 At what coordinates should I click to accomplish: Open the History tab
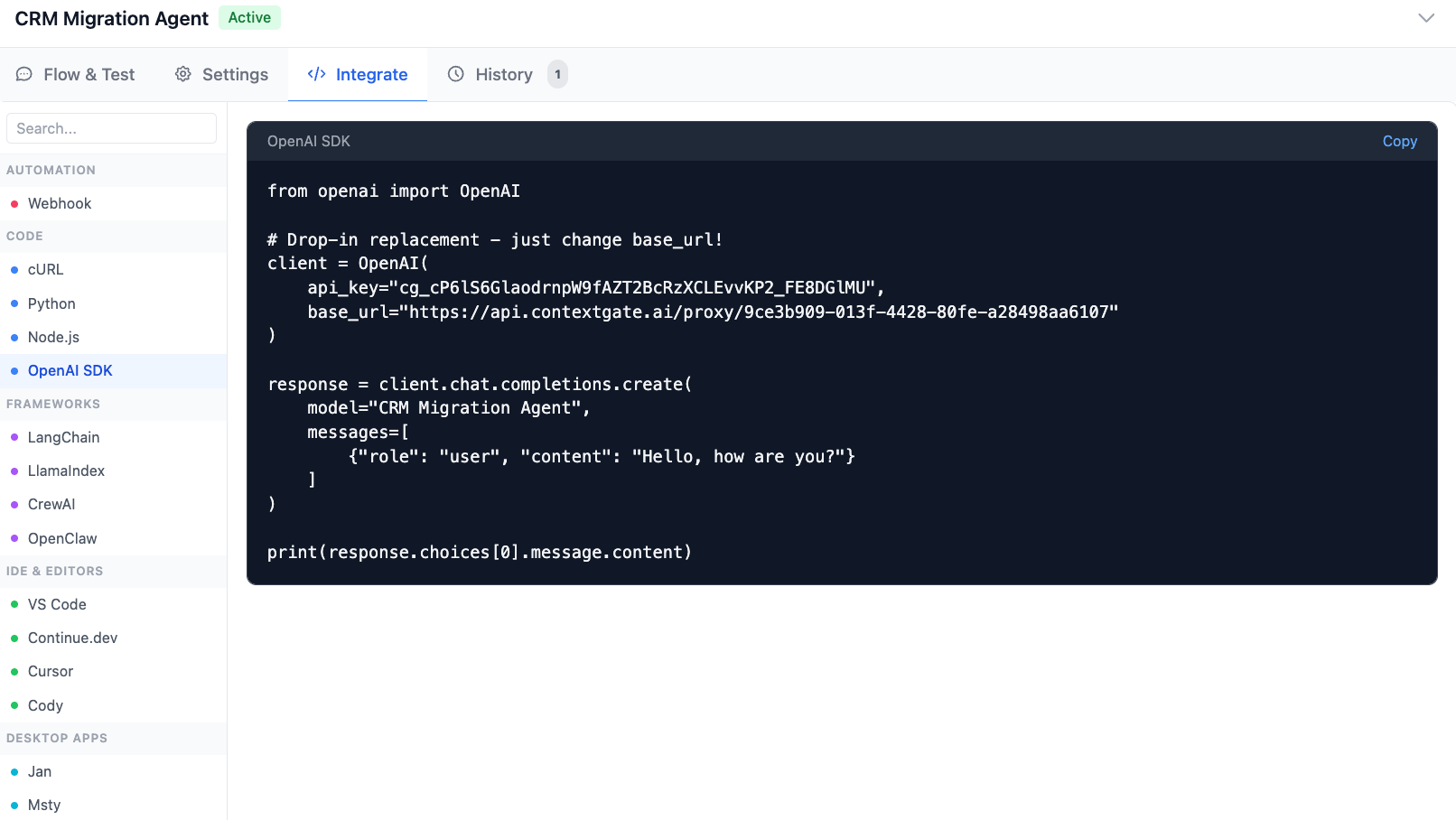503,74
